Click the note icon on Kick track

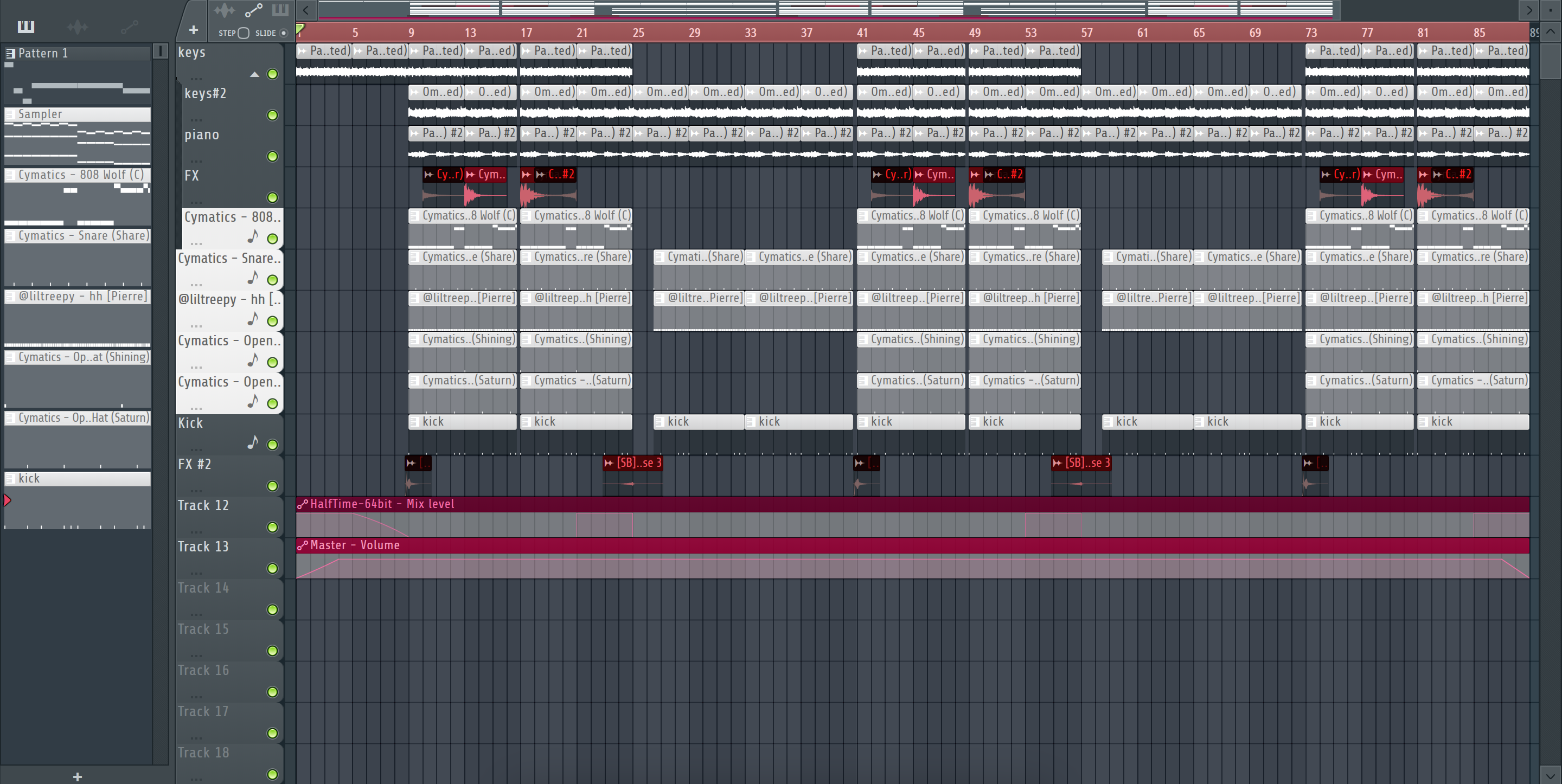coord(253,442)
